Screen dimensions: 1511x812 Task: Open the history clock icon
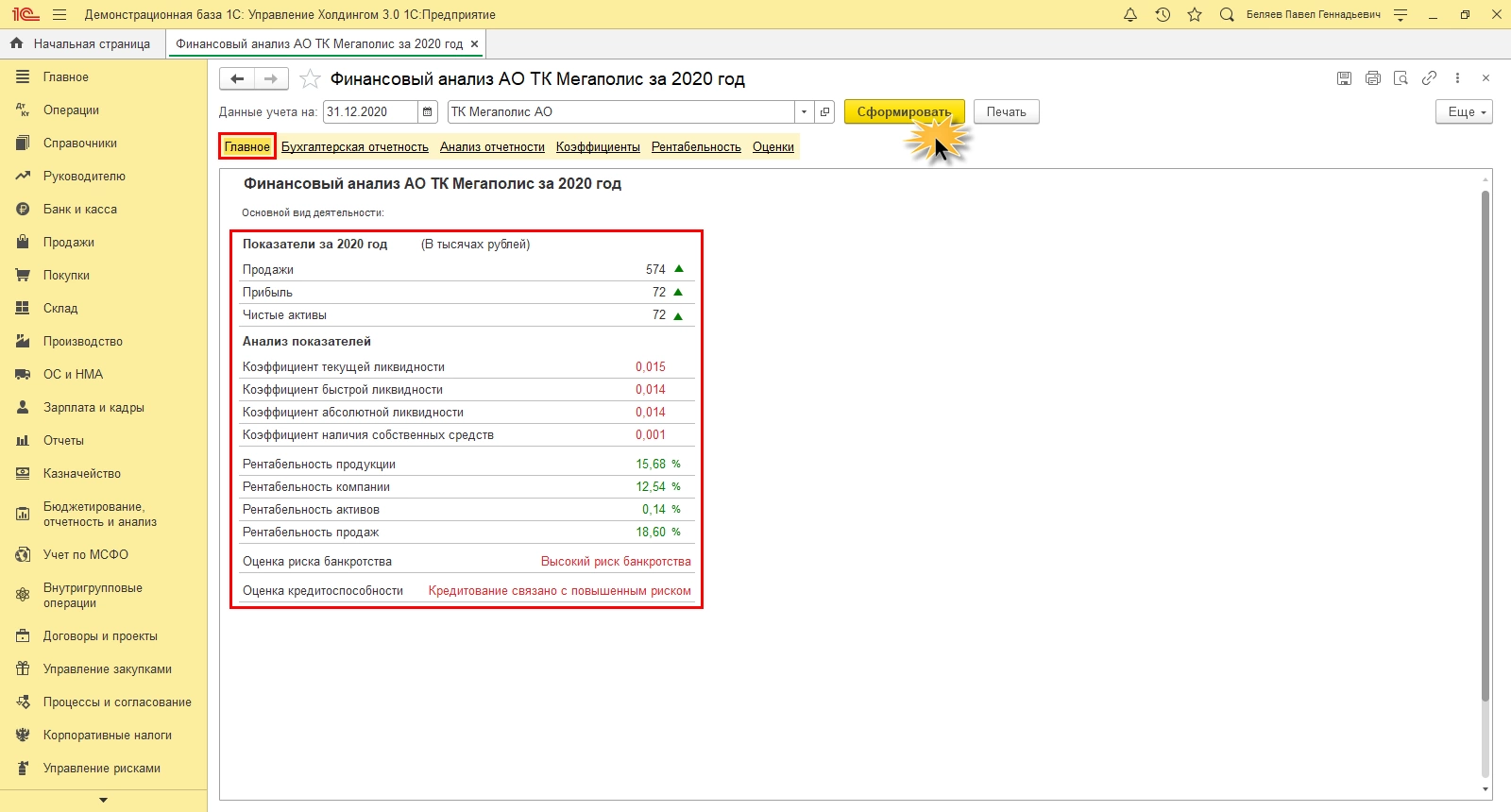tap(1163, 15)
